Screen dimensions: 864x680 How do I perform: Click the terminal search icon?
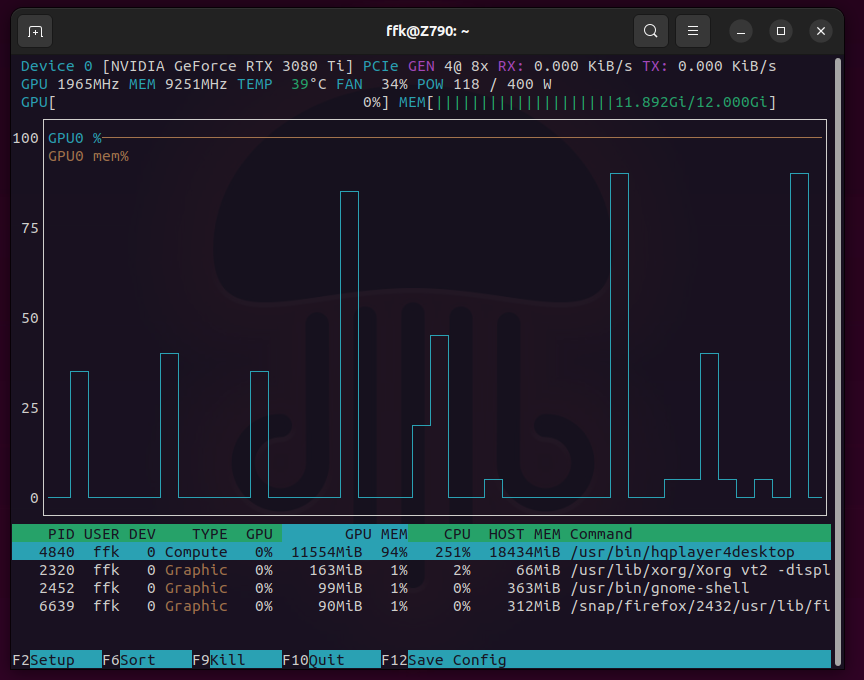pyautogui.click(x=650, y=31)
